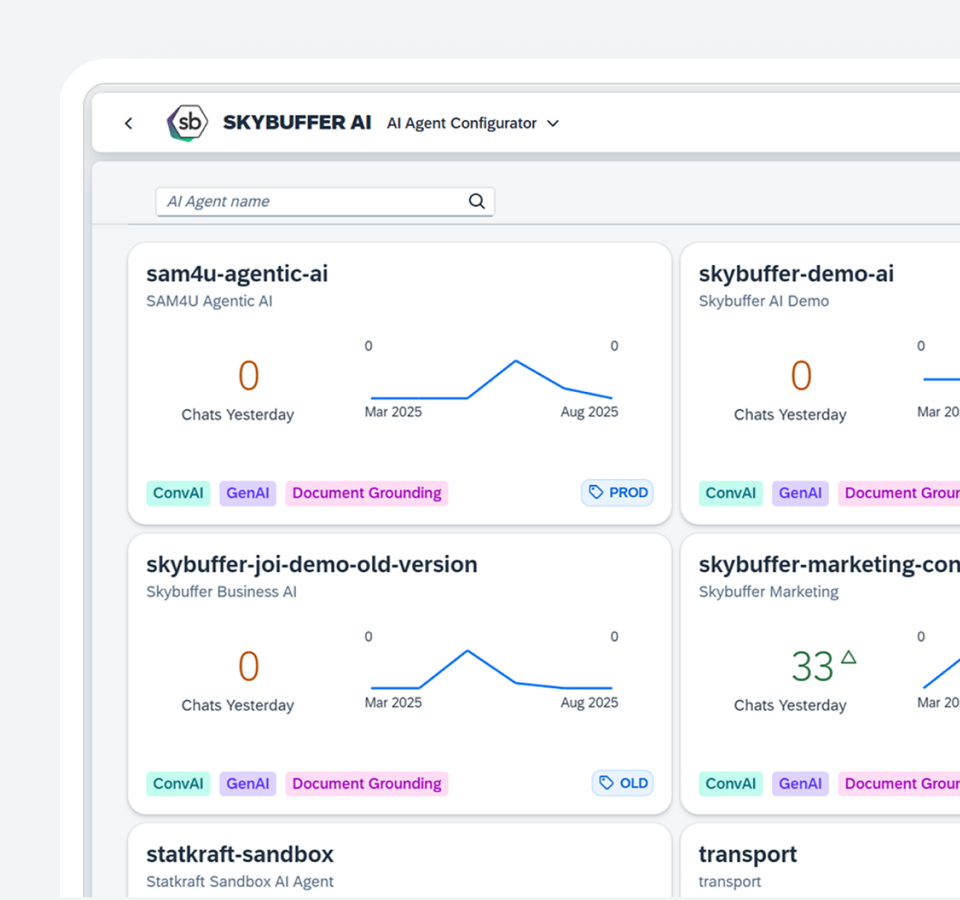
Task: Open the transport agent card
Action: pyautogui.click(x=748, y=855)
